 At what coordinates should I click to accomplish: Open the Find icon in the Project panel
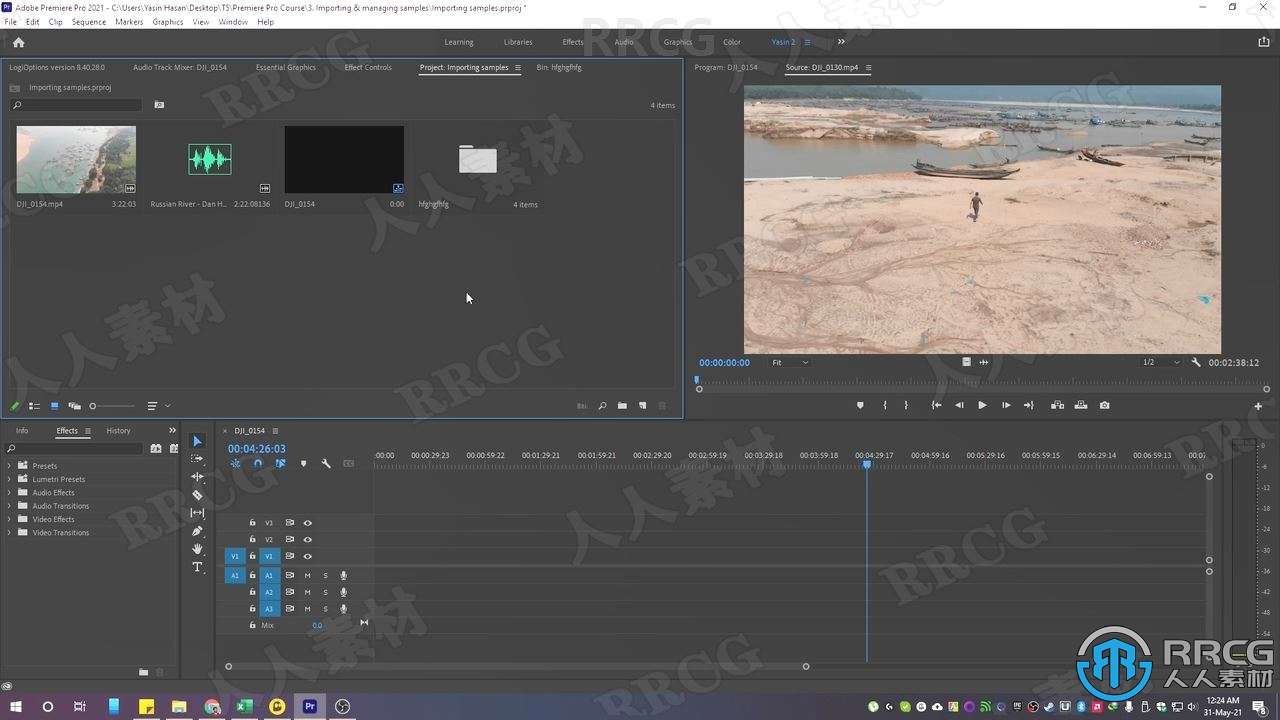(602, 406)
